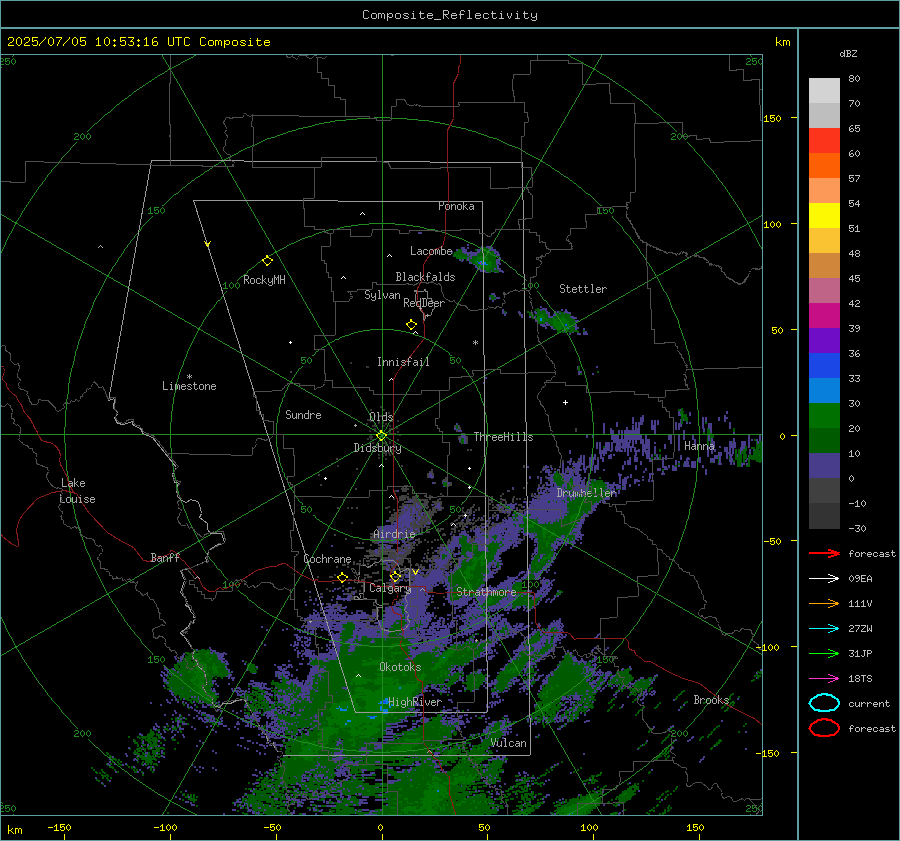Click the green 31JP arrow in legend
Screen dimensions: 900x841
tap(824, 653)
